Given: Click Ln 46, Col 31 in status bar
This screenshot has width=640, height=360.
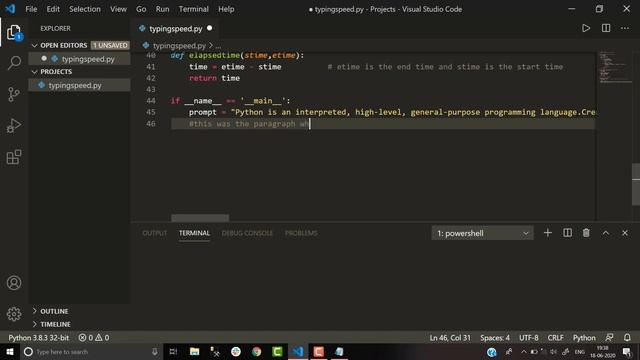Looking at the screenshot, I should pos(450,338).
